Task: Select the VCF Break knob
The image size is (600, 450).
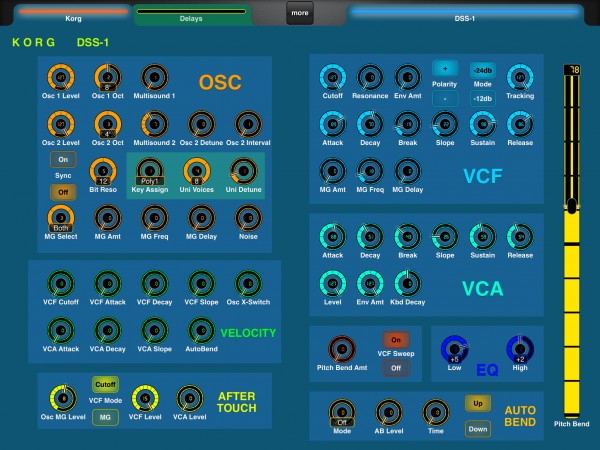Action: 408,124
